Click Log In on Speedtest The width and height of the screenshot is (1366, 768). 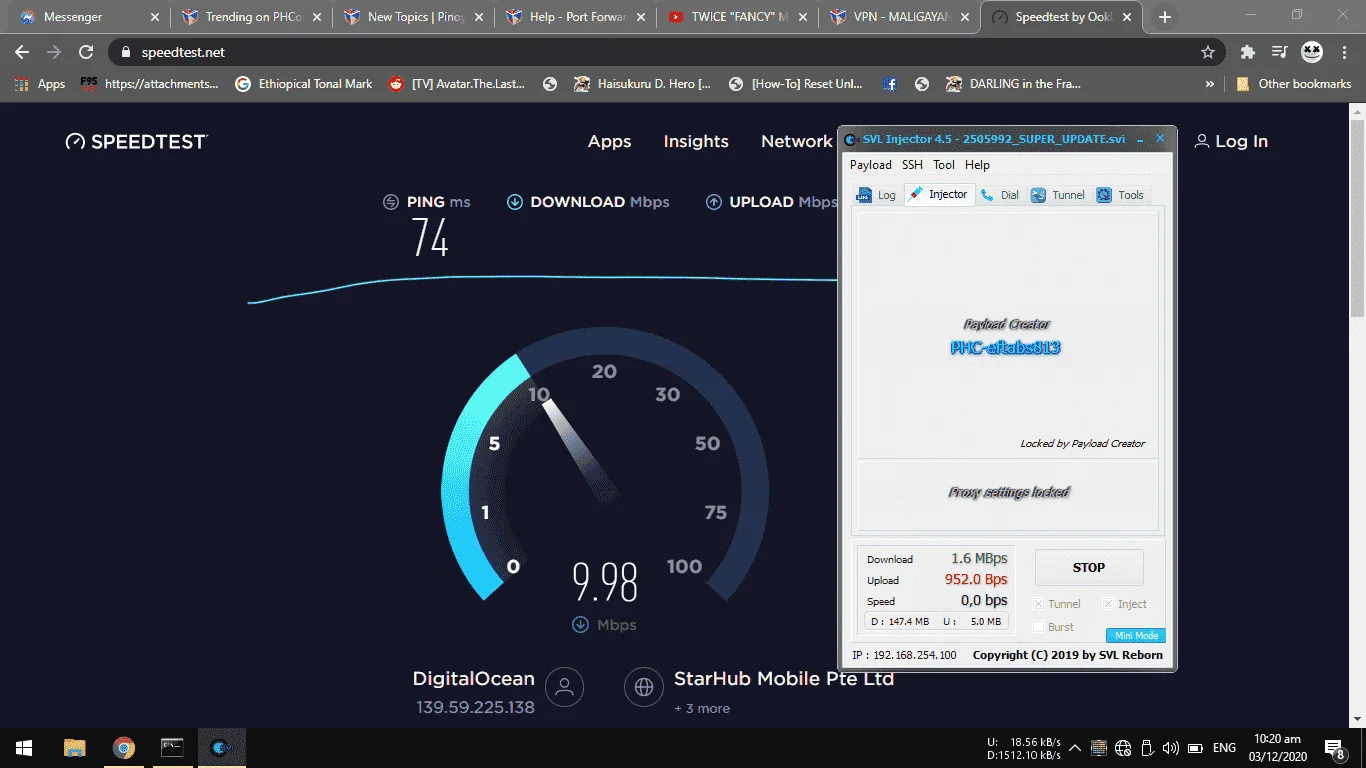[x=1231, y=142]
